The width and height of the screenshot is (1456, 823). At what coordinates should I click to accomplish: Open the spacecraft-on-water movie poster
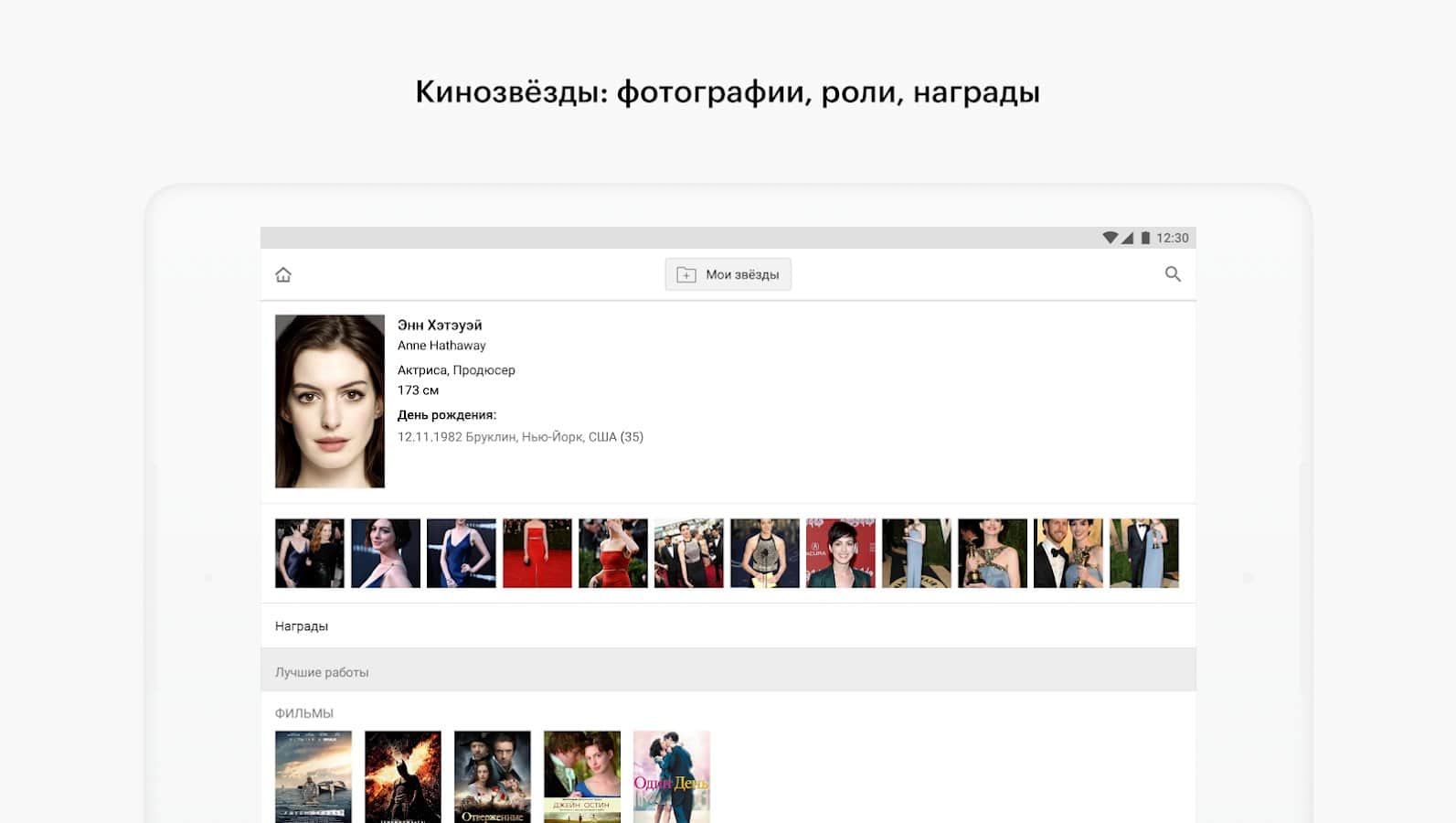point(314,776)
